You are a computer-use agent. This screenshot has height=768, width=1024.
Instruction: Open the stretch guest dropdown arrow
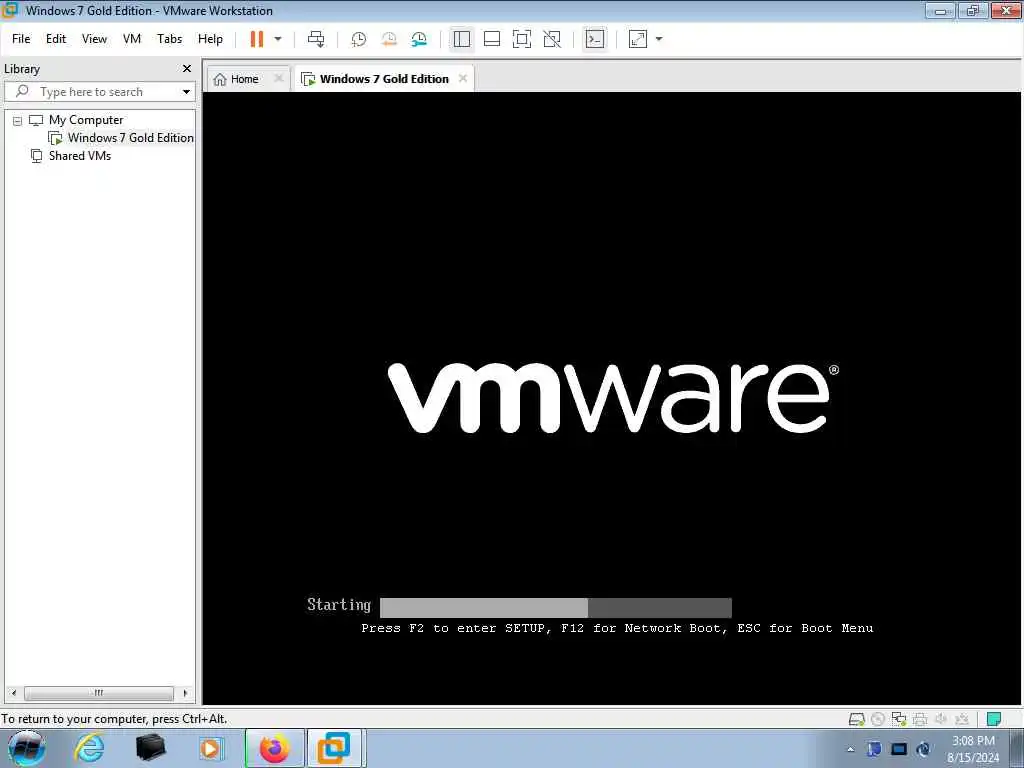click(659, 39)
